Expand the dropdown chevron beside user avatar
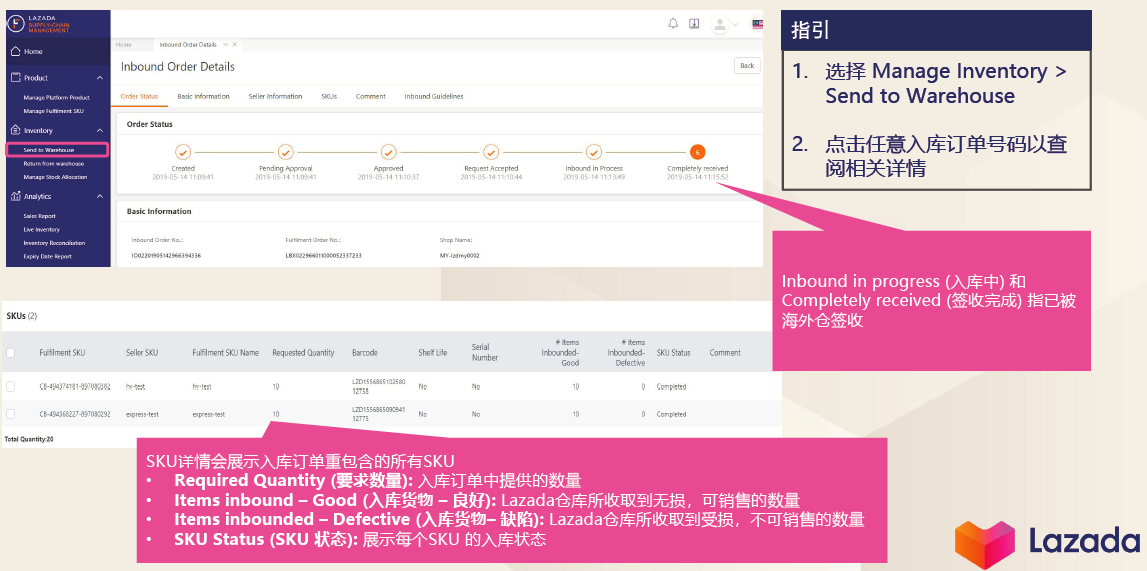Image resolution: width=1147 pixels, height=571 pixels. (735, 24)
